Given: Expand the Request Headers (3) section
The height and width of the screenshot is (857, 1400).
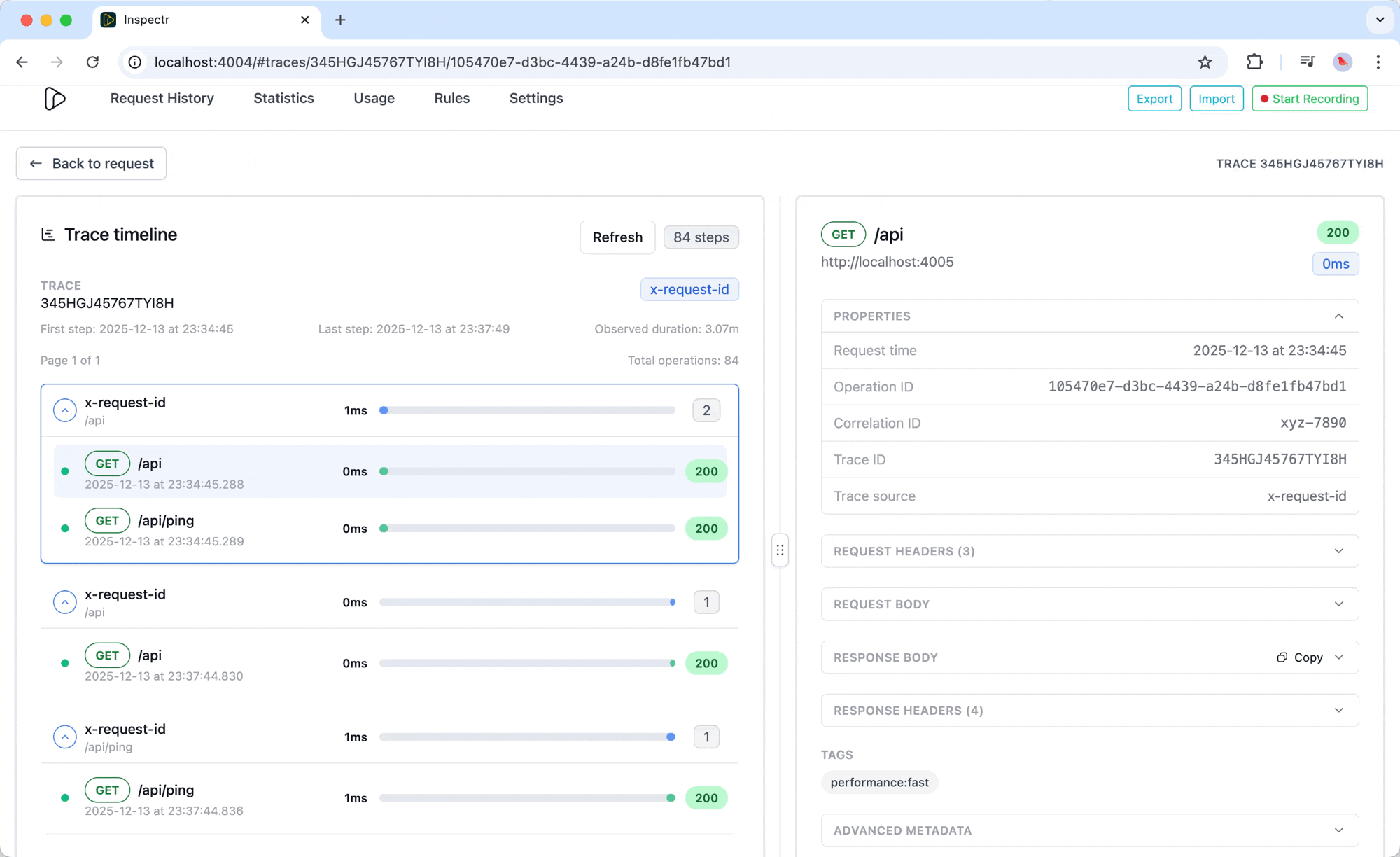Looking at the screenshot, I should [1338, 551].
